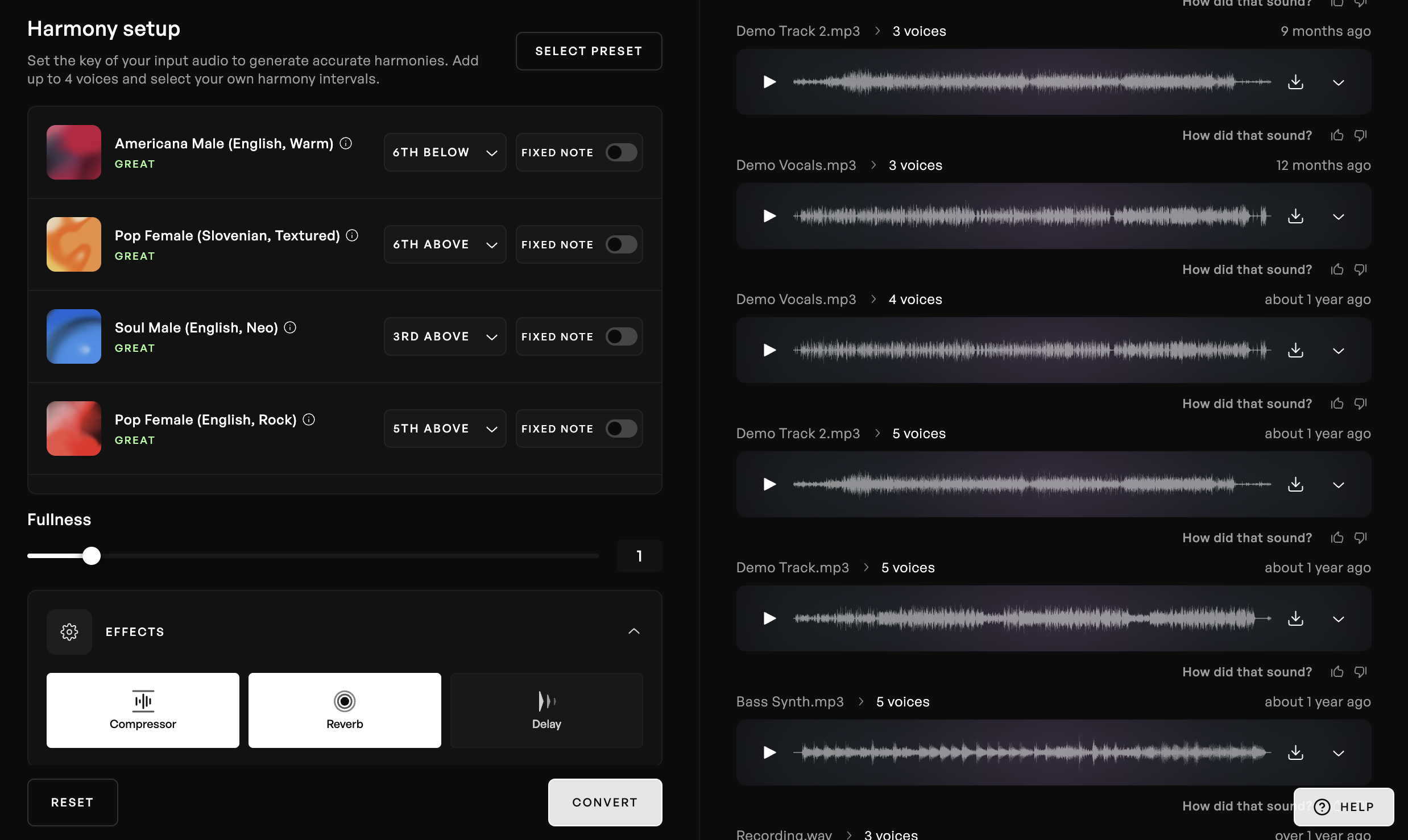Screen dimensions: 1408x840
Task: Thumbs down above Demo Track.mp3 5 voices
Action: tap(1360, 538)
